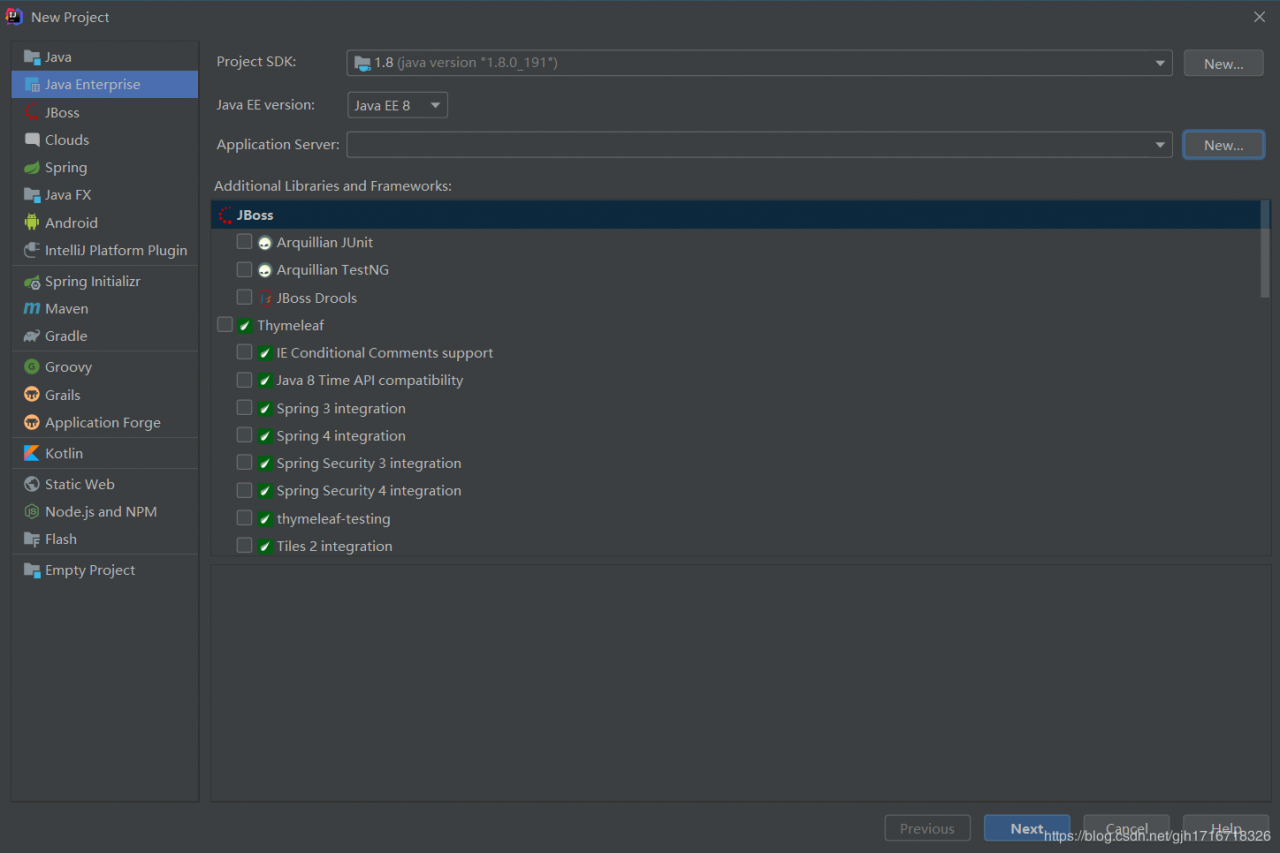Image resolution: width=1280 pixels, height=853 pixels.
Task: Click the IntelliJ logo in title bar
Action: (14, 16)
